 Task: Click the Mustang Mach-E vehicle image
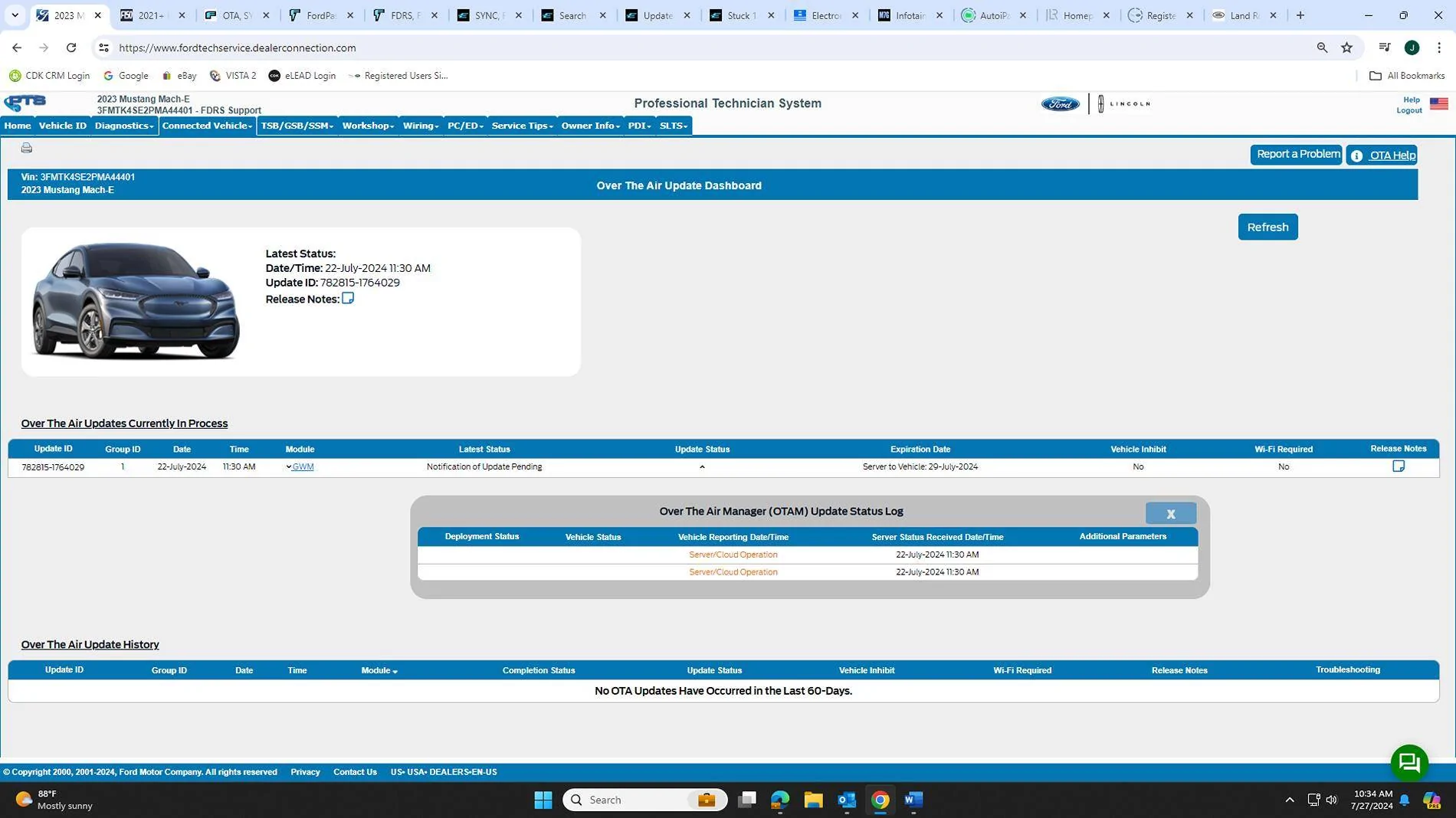tap(136, 300)
